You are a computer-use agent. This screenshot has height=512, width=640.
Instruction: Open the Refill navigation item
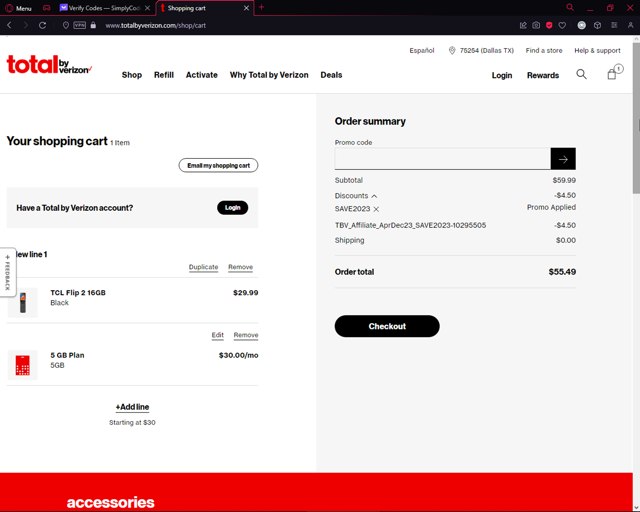pyautogui.click(x=164, y=75)
